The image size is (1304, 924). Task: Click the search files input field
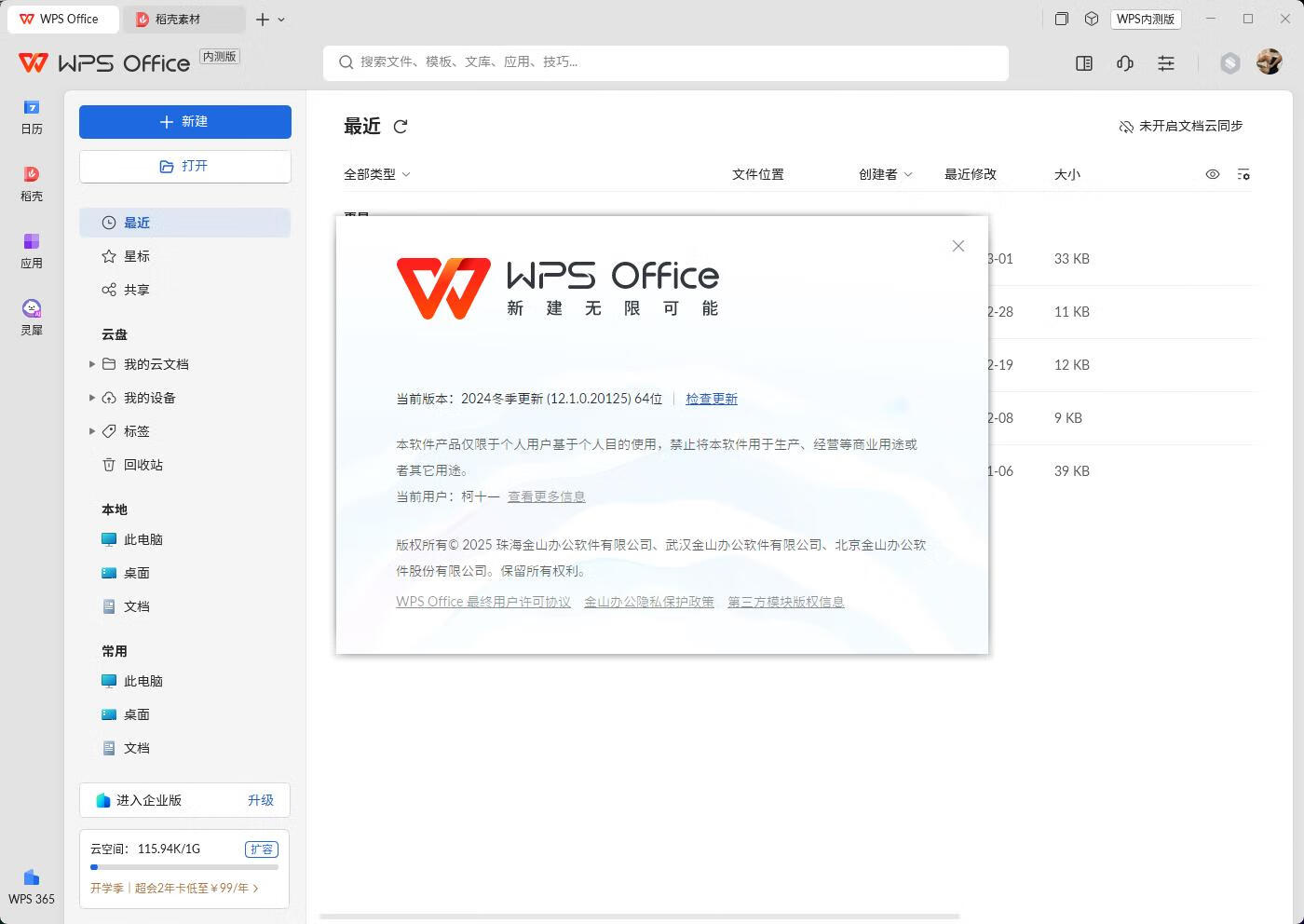(666, 62)
